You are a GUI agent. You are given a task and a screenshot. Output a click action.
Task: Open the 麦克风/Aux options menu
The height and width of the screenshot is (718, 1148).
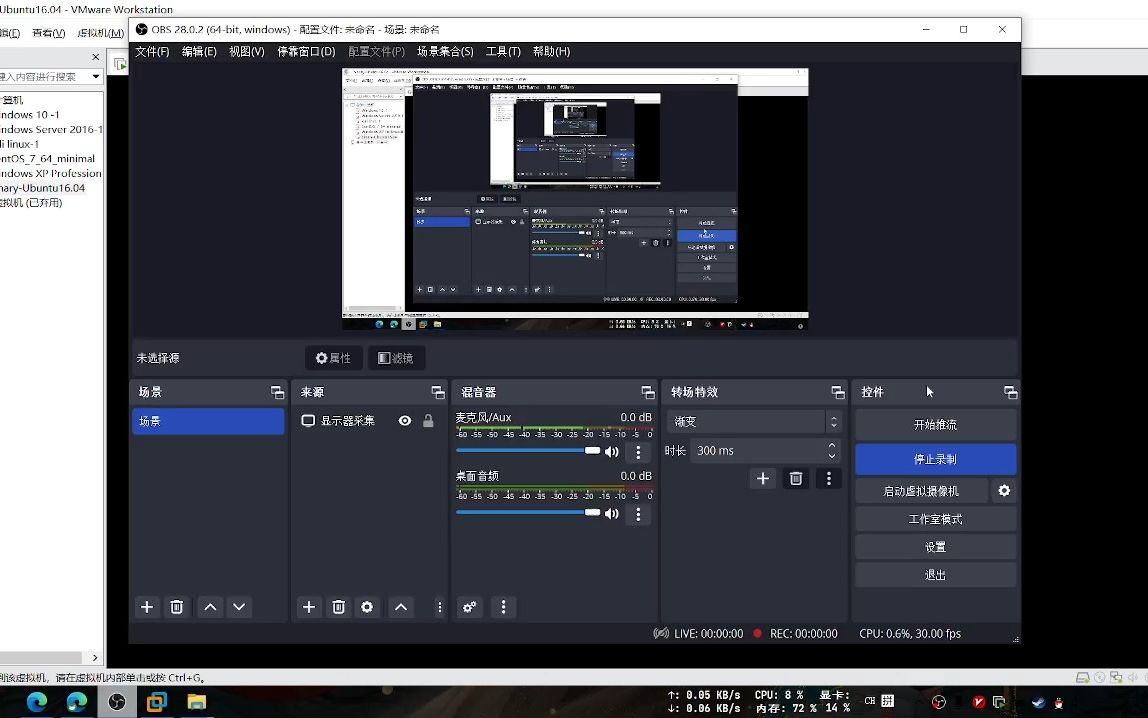coord(639,451)
